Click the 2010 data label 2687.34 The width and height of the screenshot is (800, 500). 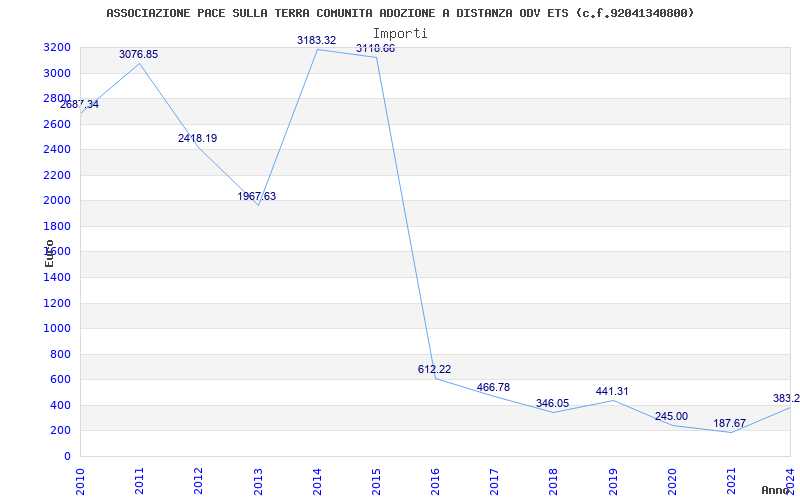(80, 105)
